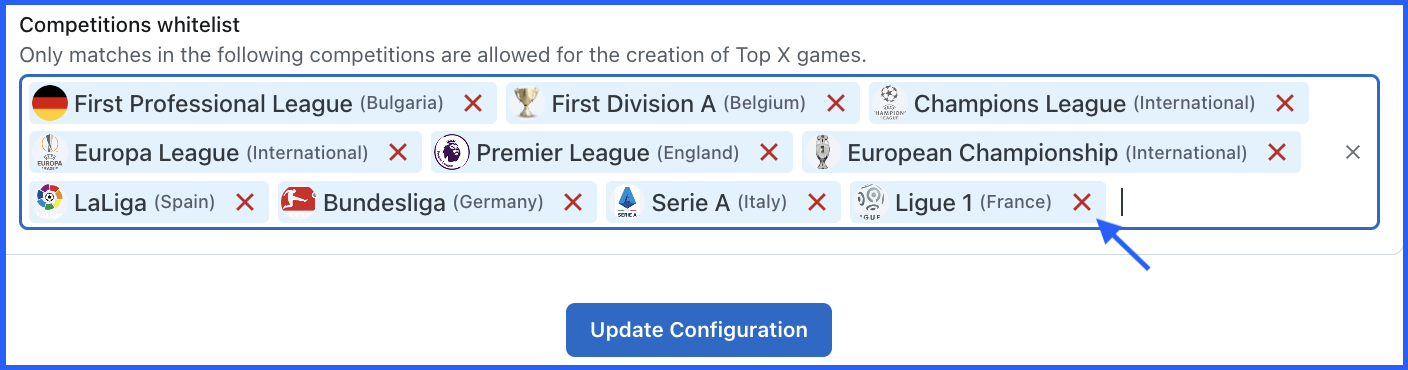The width and height of the screenshot is (1408, 370).
Task: Remove Ligue 1 France tag
Action: (x=1082, y=202)
